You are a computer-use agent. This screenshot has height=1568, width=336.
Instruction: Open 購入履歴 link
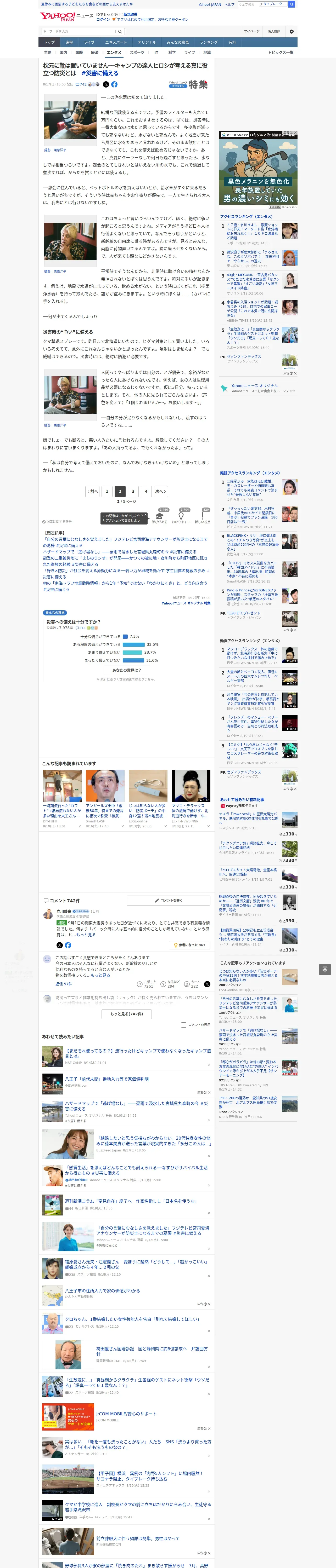point(274,31)
